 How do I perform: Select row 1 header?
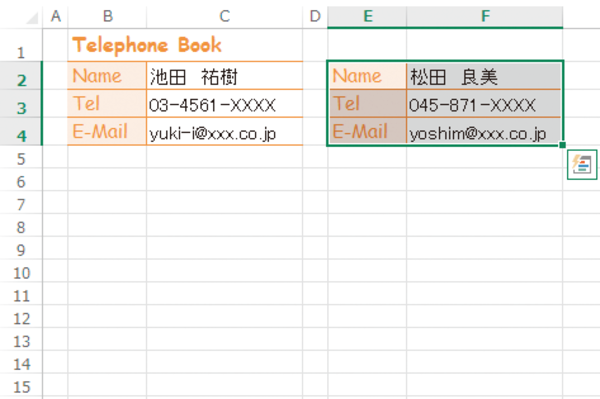tap(21, 45)
